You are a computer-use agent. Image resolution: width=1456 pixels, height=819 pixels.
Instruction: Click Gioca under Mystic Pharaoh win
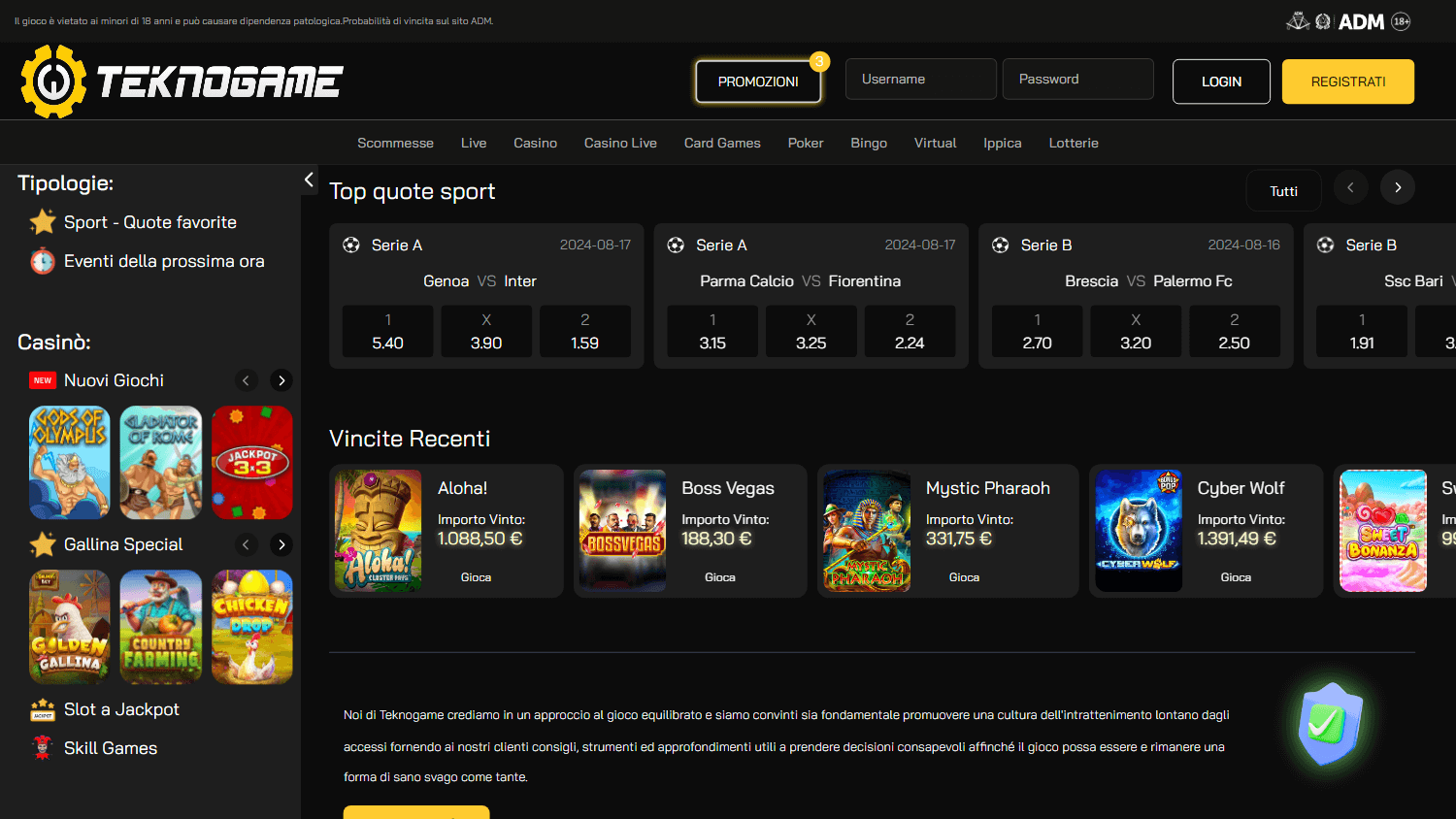click(x=964, y=577)
